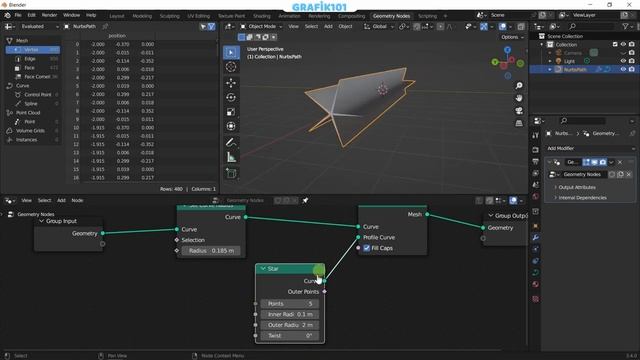Select Face Corner domain row
Image resolution: width=640 pixels, height=360 pixels.
33,77
